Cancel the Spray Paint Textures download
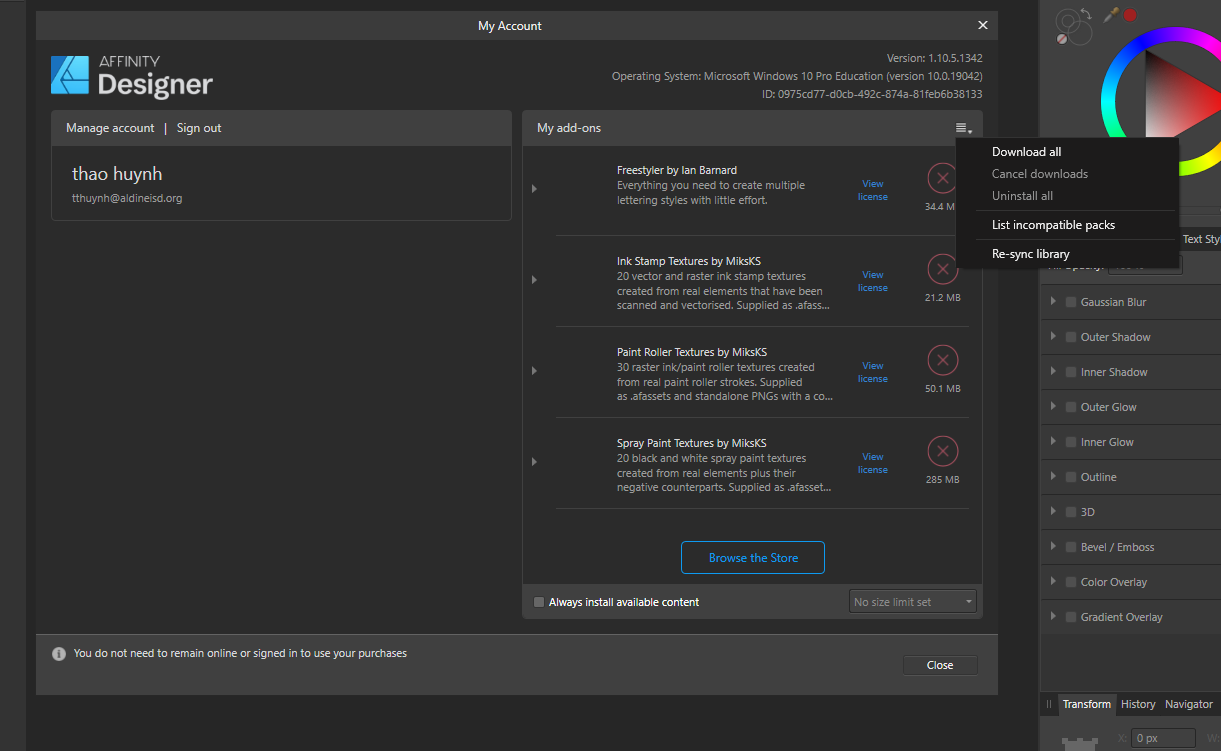Viewport: 1221px width, 751px height. pos(941,450)
